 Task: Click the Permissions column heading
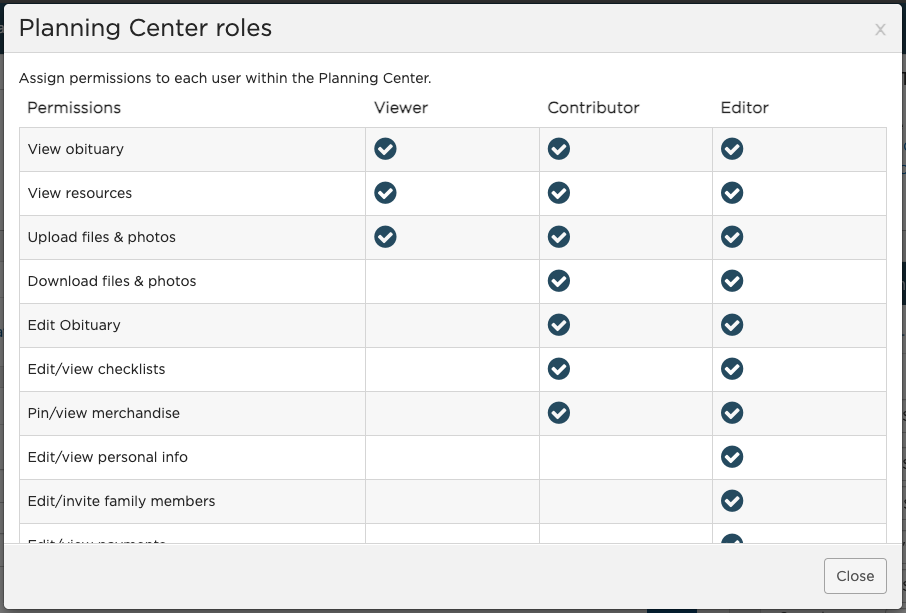point(74,107)
